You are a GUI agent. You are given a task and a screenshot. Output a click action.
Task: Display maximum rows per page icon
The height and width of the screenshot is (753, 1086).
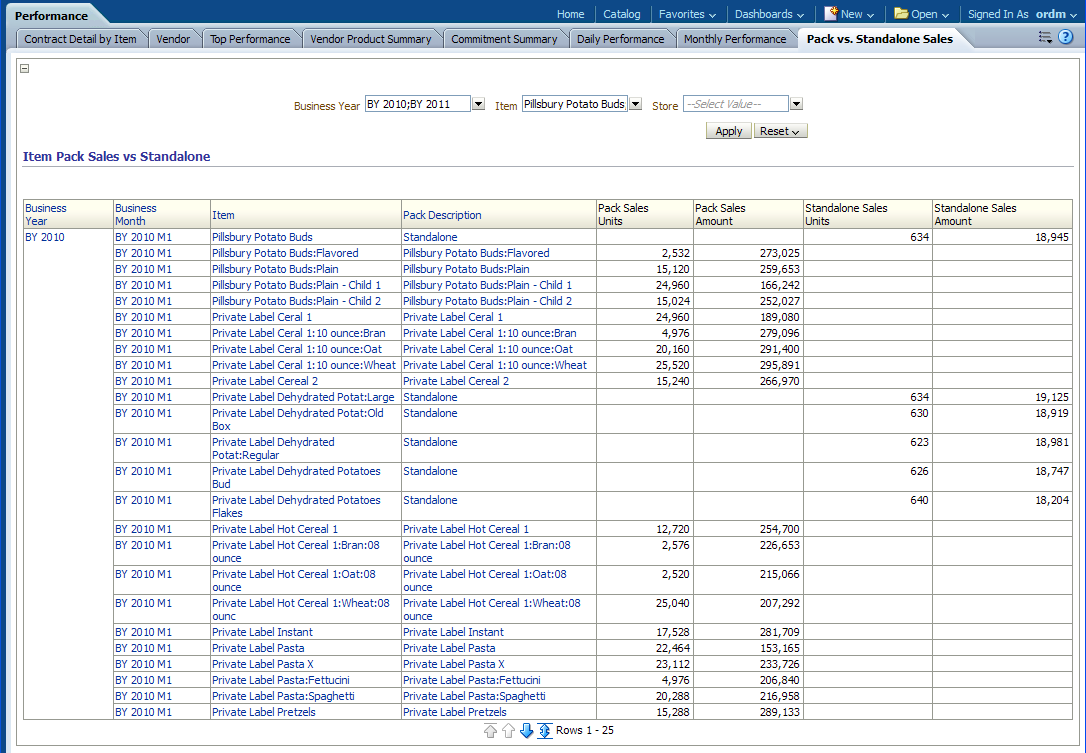click(545, 731)
